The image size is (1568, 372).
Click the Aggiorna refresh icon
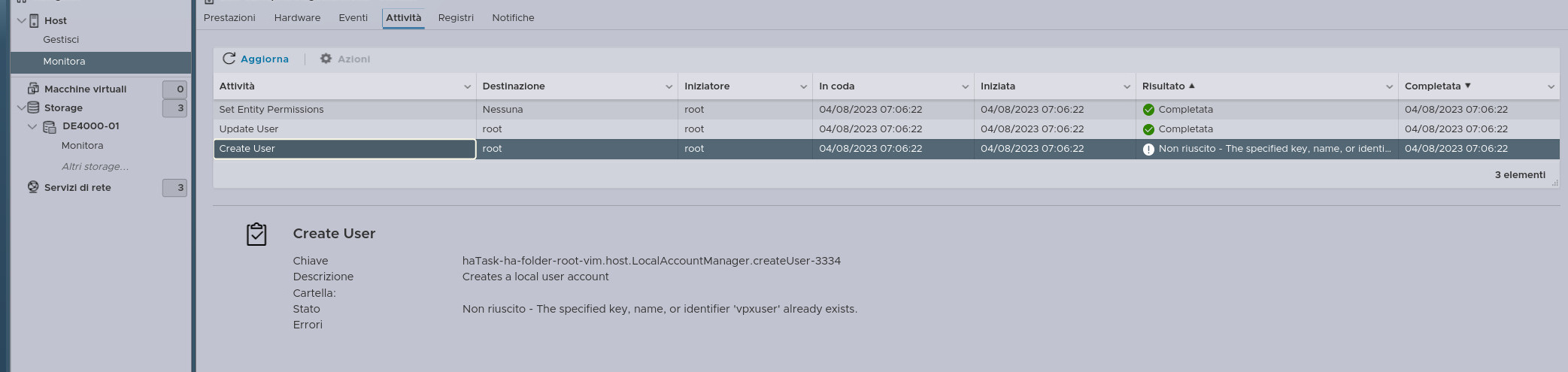point(229,59)
